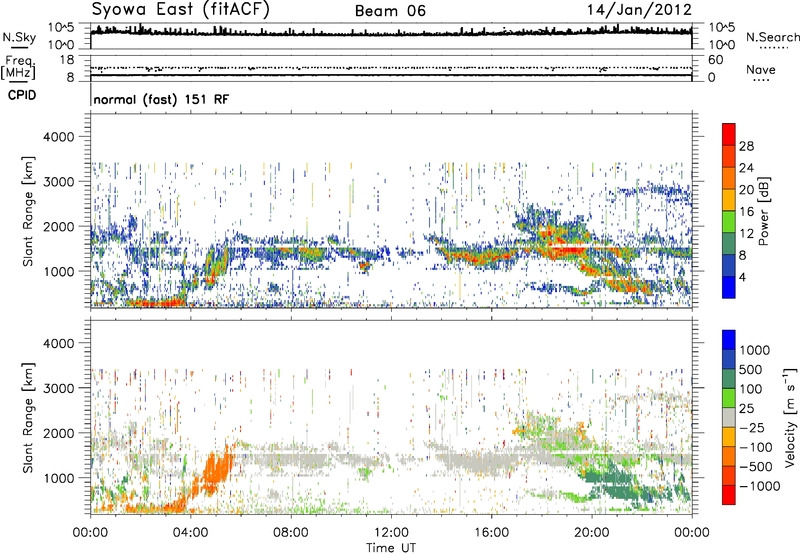The image size is (800, 554).
Task: Click the '60' Nave tick label
Action: 715,60
